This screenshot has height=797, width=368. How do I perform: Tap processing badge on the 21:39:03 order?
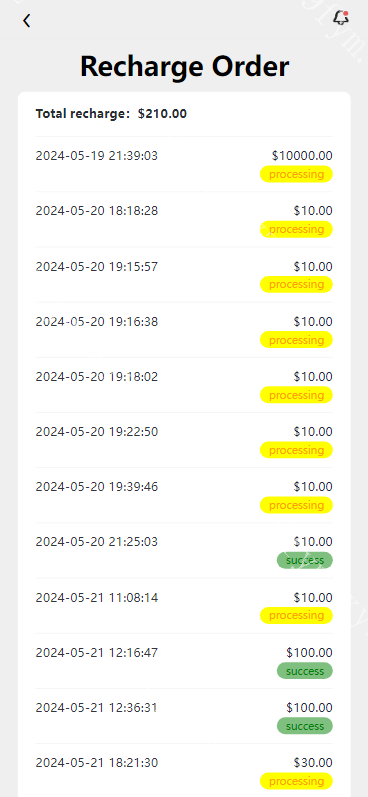pos(296,174)
